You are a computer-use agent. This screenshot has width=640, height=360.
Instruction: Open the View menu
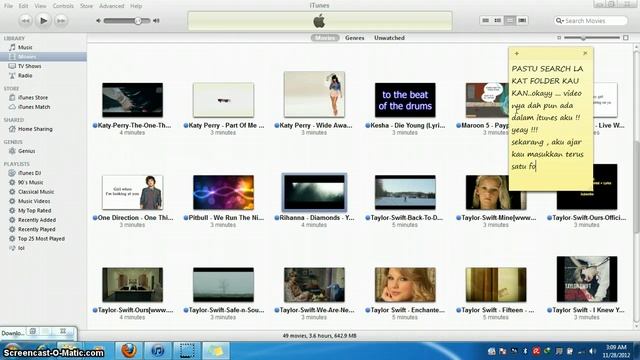[40, 6]
